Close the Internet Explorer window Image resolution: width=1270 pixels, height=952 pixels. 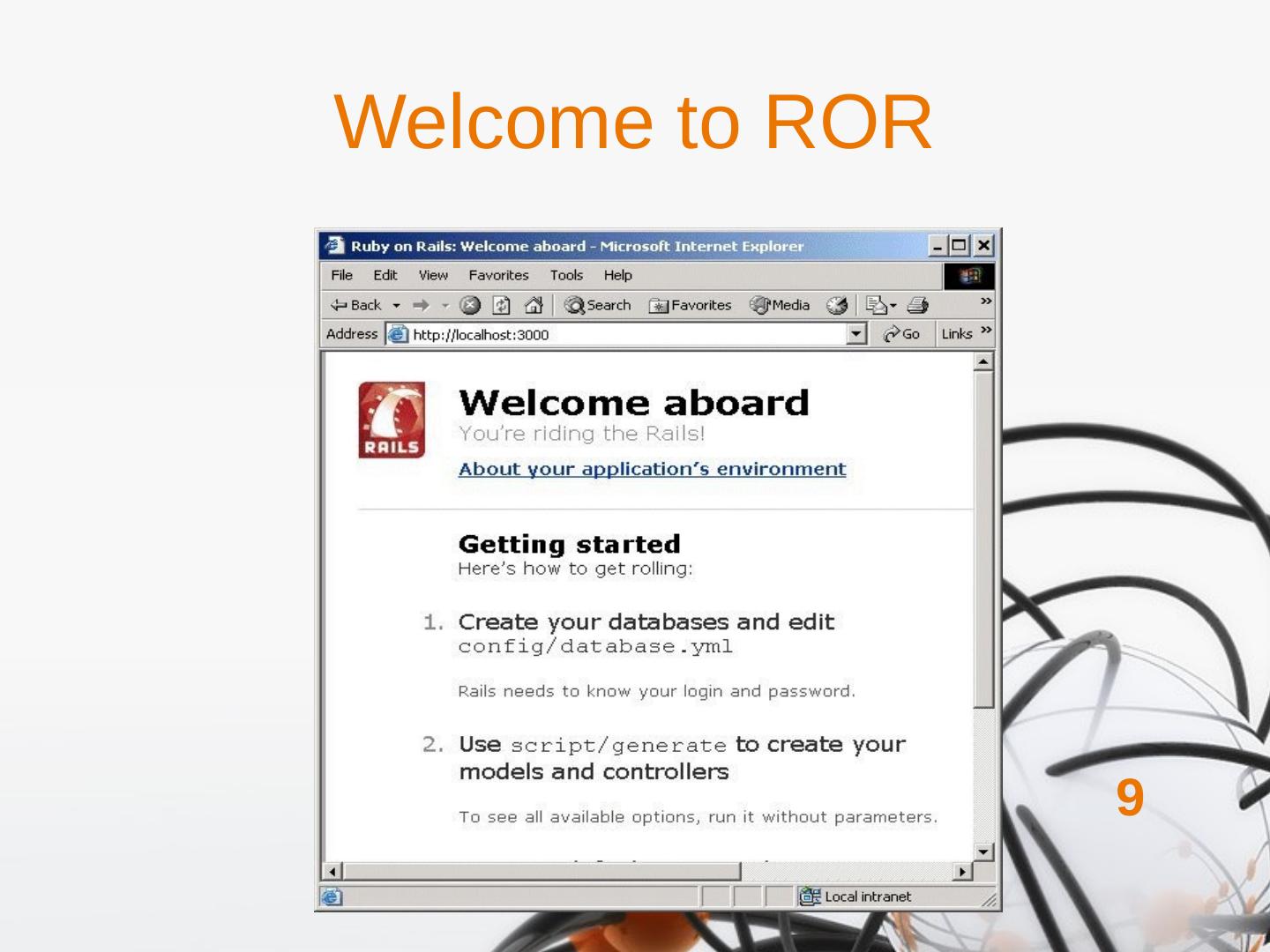pyautogui.click(x=984, y=245)
